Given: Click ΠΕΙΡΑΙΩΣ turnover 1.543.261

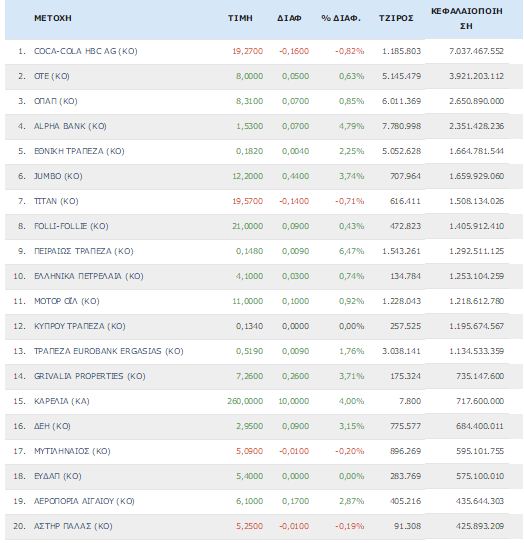Looking at the screenshot, I should (x=401, y=251).
